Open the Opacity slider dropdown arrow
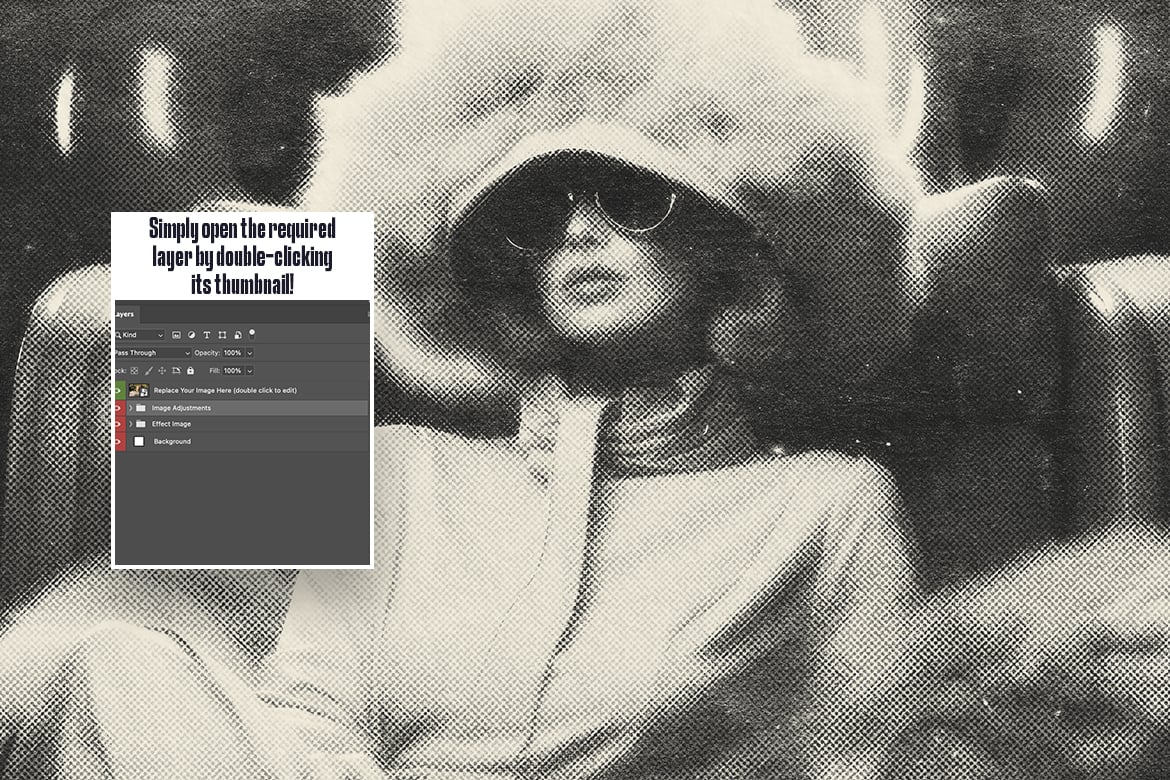 coord(250,353)
